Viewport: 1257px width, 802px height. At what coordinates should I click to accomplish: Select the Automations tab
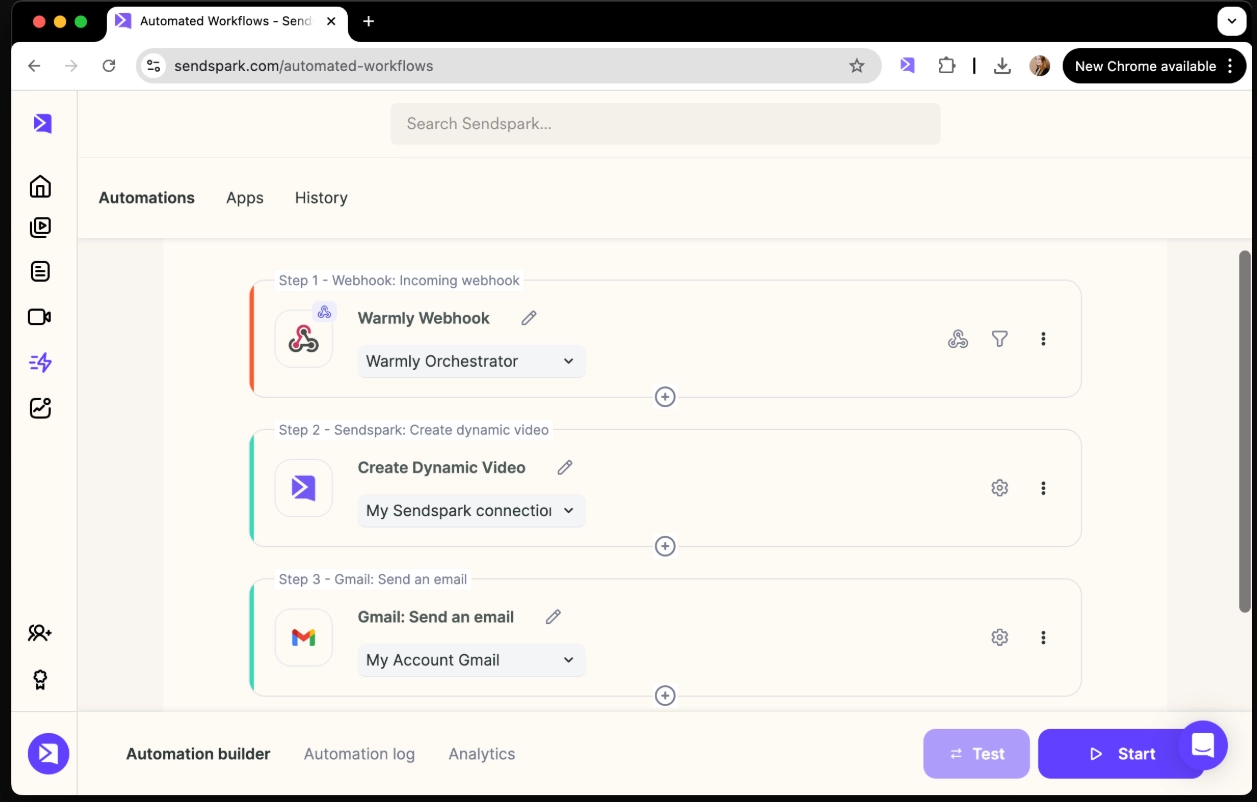pyautogui.click(x=147, y=198)
